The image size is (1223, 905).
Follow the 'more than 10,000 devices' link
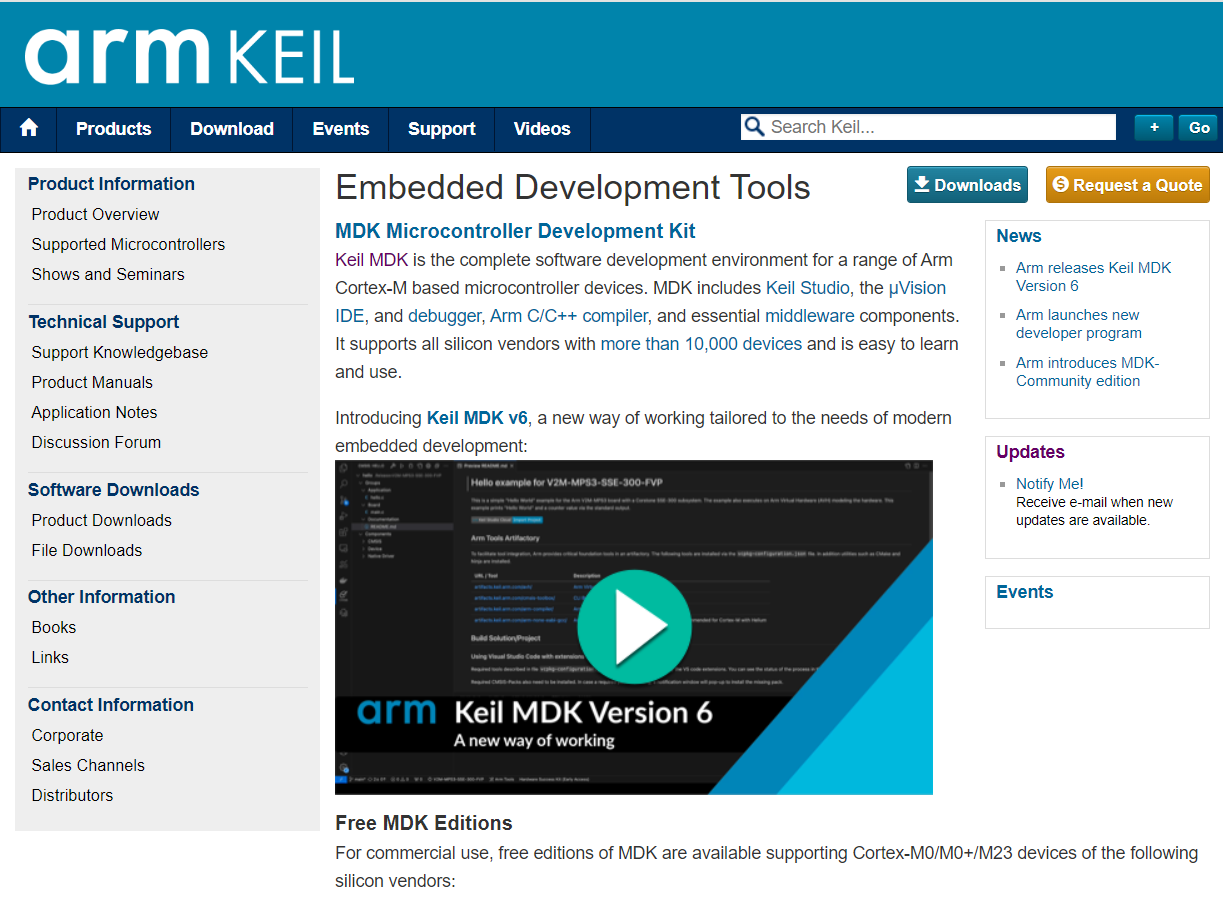(701, 344)
